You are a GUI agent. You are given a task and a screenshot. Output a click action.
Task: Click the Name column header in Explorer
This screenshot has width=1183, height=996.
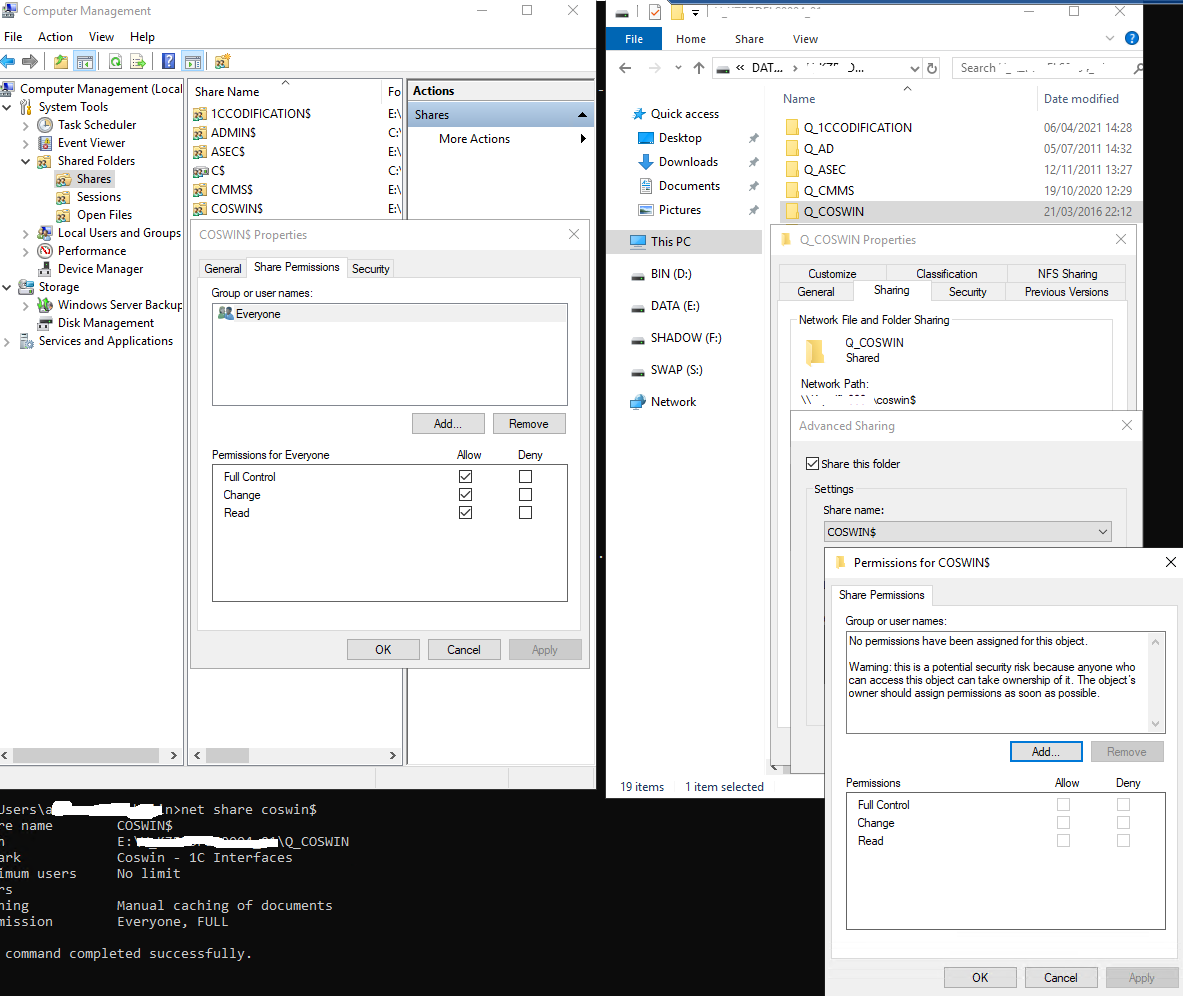[799, 99]
